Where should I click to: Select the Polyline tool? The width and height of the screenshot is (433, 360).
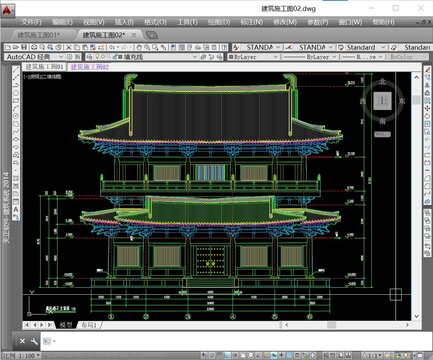coord(16,85)
